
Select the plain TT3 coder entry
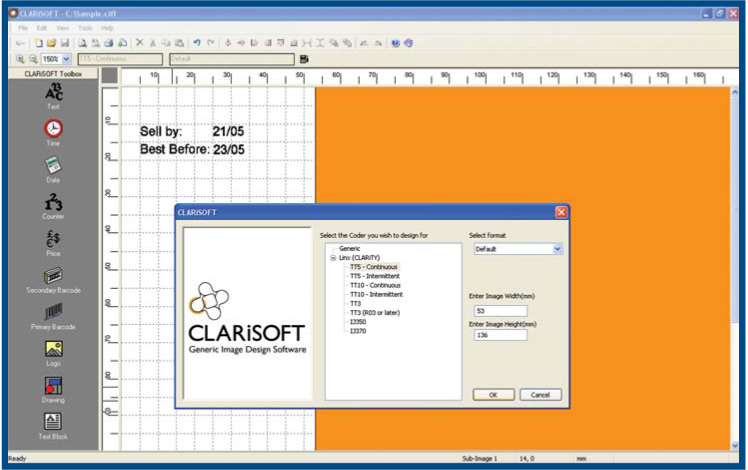pyautogui.click(x=355, y=303)
